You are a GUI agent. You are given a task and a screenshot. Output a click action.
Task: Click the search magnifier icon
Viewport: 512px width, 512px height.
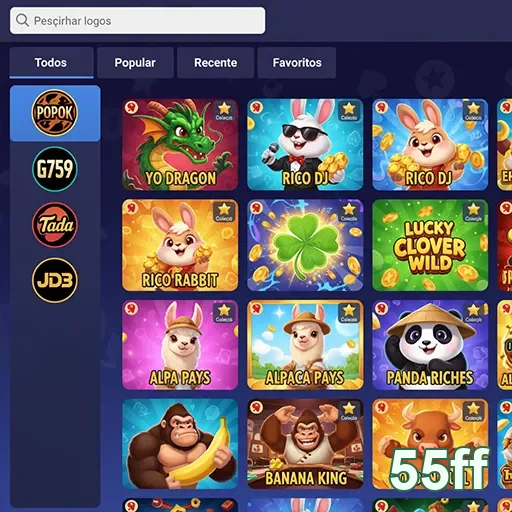22,20
